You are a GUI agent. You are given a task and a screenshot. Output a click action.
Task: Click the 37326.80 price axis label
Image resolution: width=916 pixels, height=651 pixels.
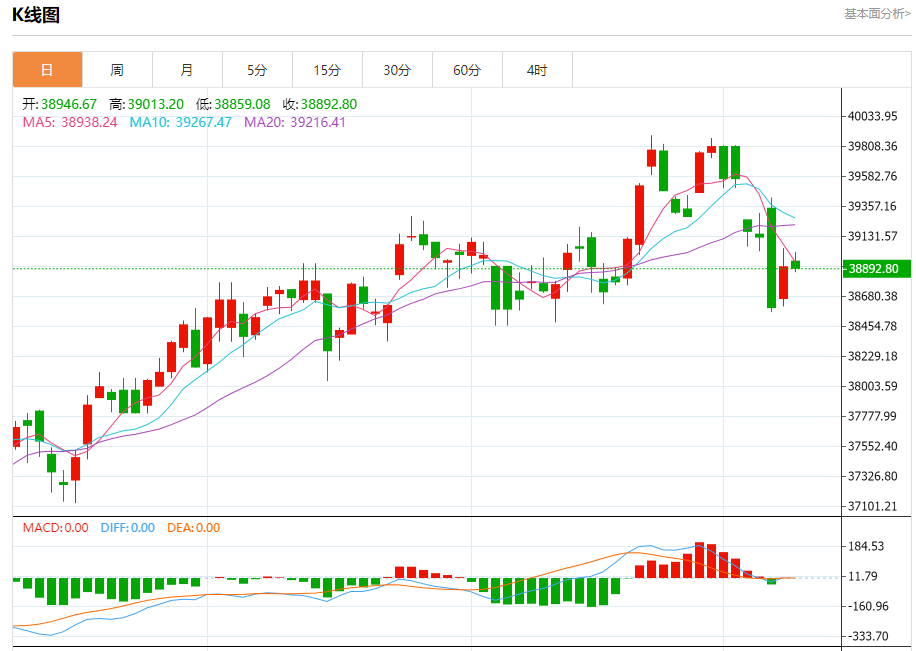click(x=873, y=476)
